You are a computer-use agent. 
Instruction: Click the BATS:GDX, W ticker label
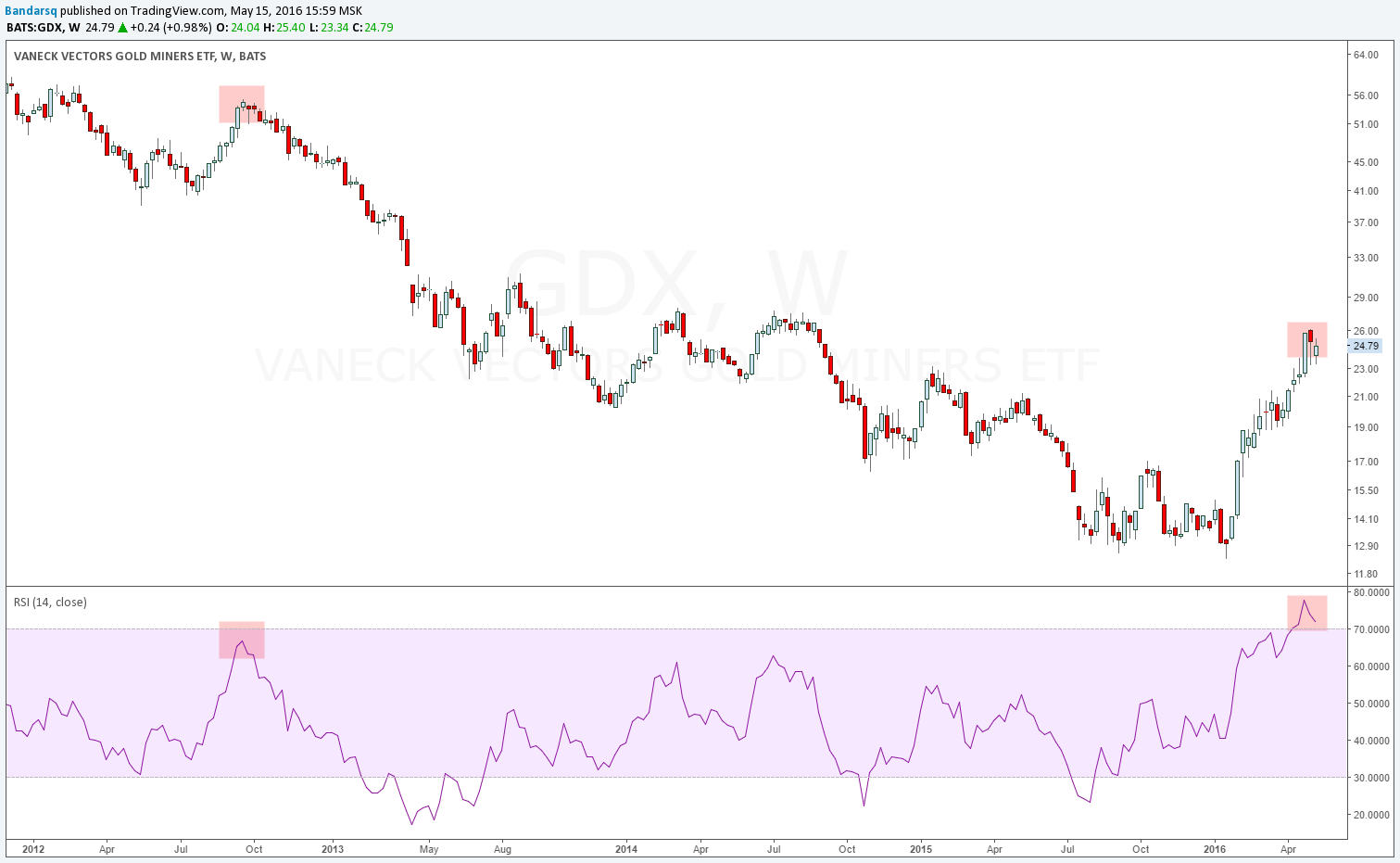(x=43, y=27)
